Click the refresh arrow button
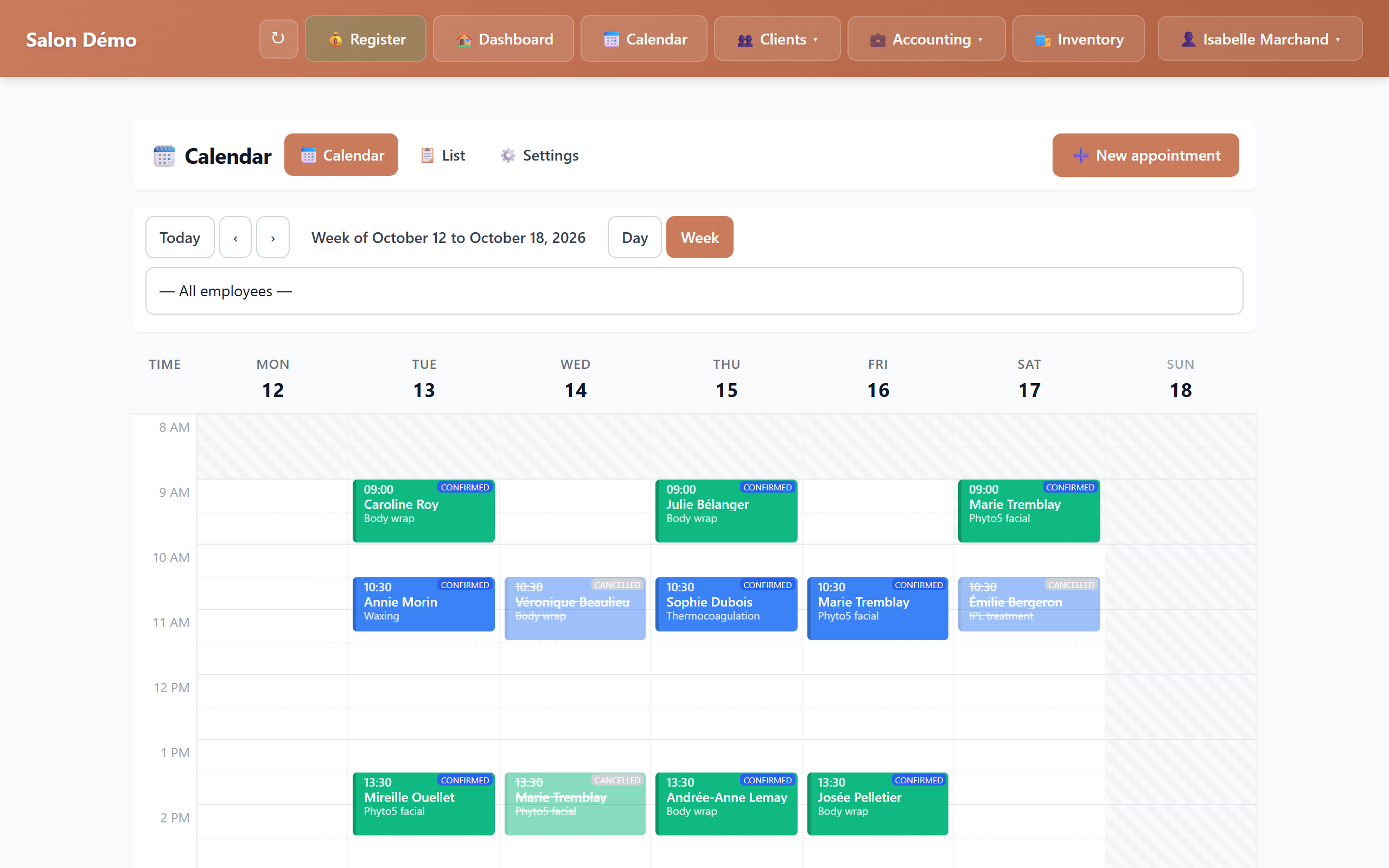1389x868 pixels. 278,39
